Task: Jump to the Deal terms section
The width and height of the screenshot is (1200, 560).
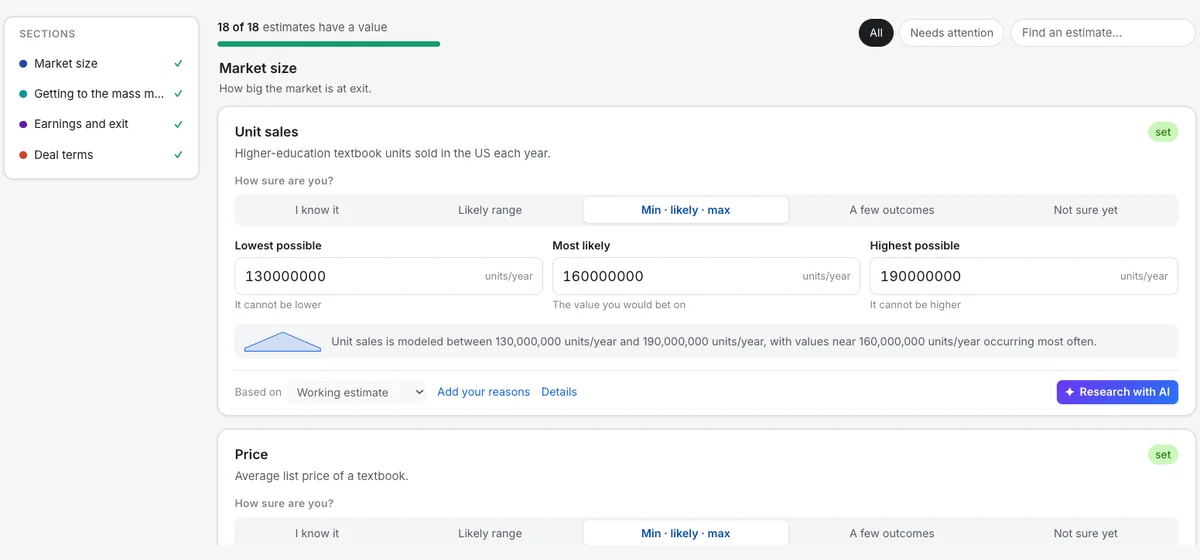Action: click(101, 155)
